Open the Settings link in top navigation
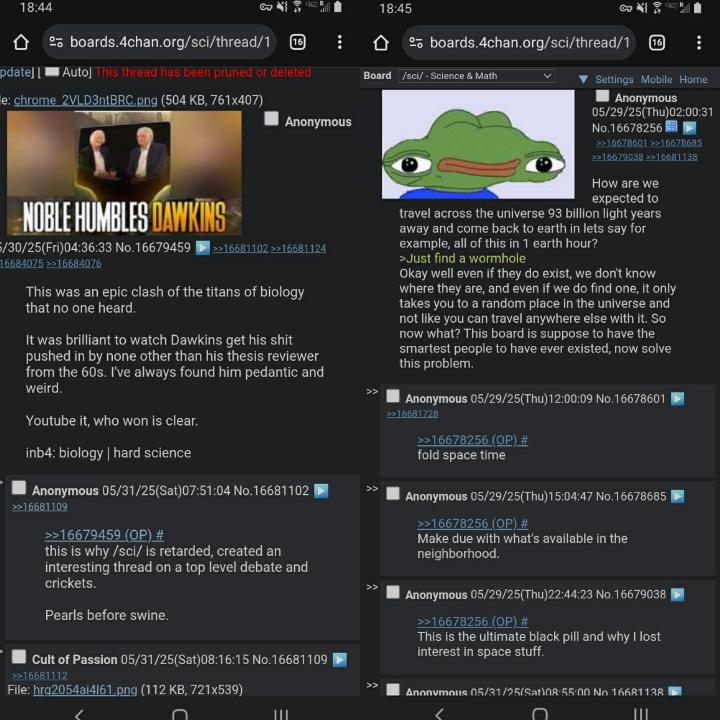Image resolution: width=720 pixels, height=720 pixels. coord(614,79)
